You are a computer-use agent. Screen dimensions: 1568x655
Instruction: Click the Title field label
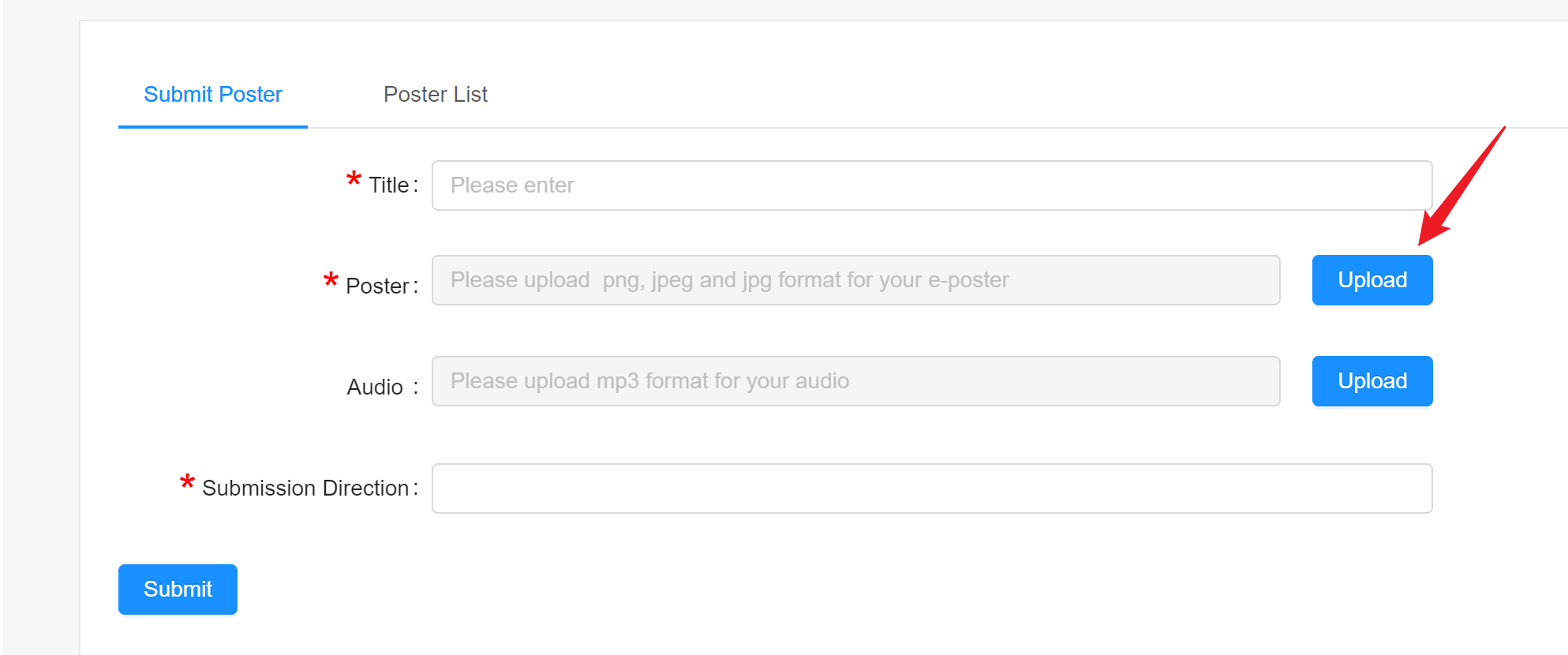point(389,185)
